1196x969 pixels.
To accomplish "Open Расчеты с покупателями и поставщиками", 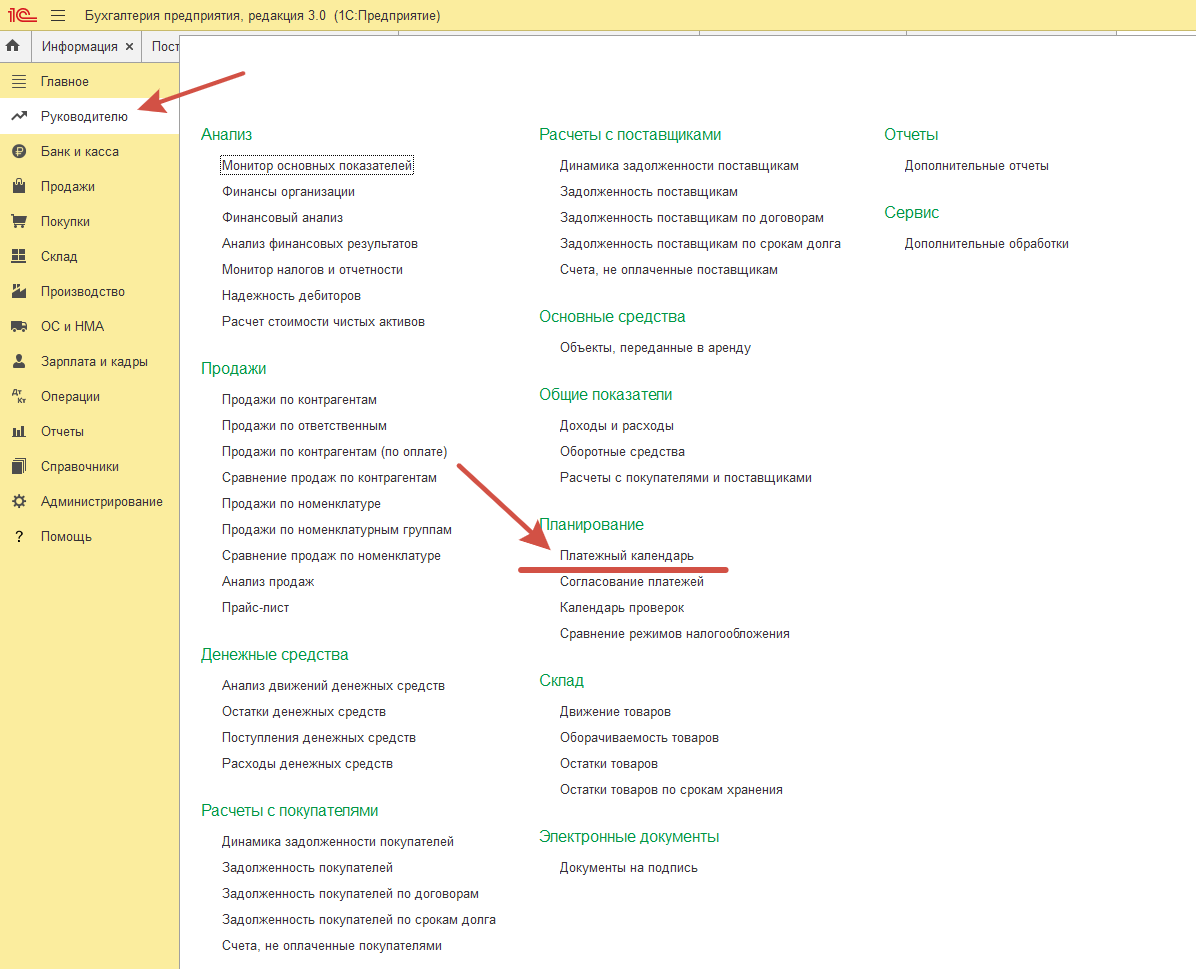I will (686, 478).
